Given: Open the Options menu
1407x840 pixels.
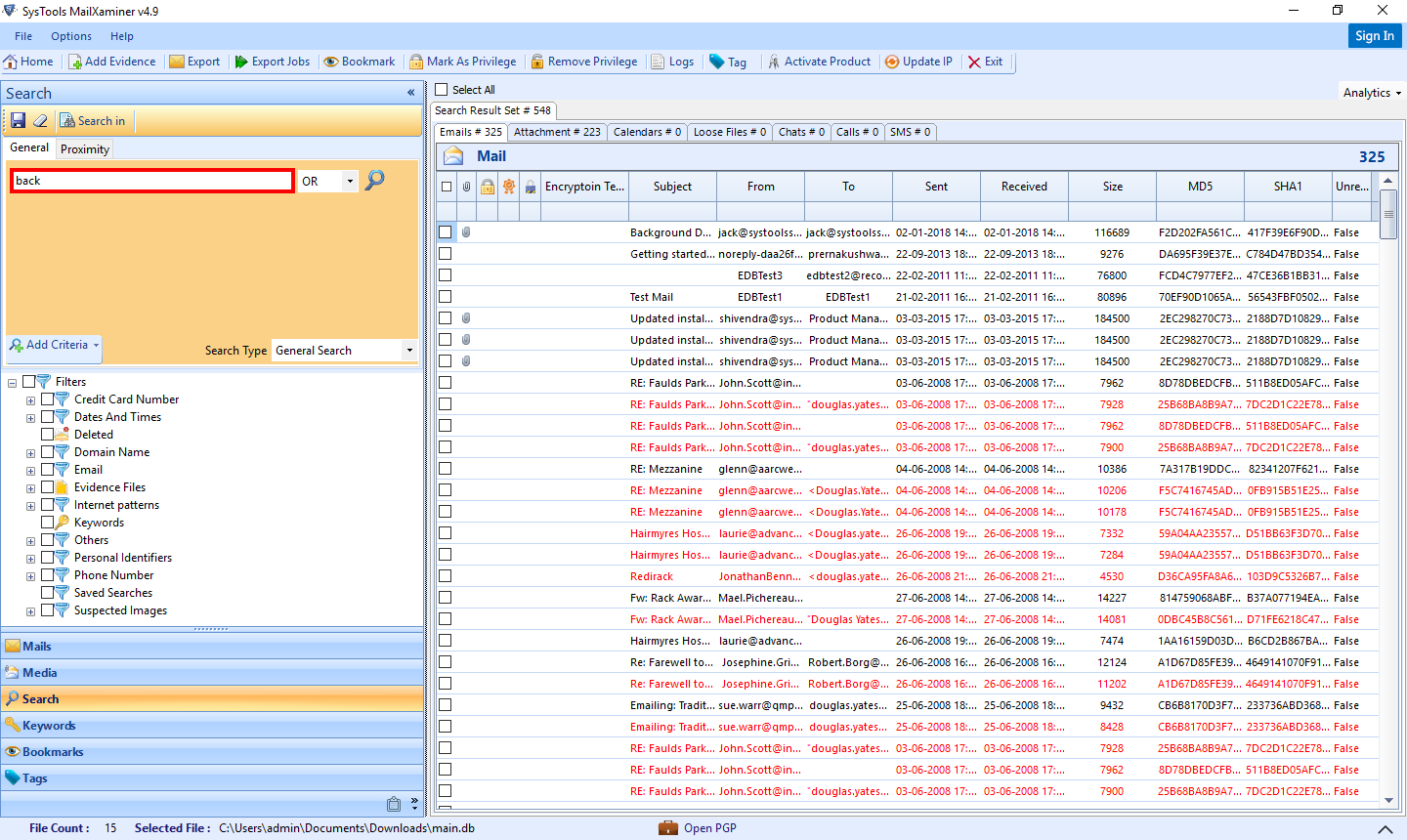Looking at the screenshot, I should (71, 36).
